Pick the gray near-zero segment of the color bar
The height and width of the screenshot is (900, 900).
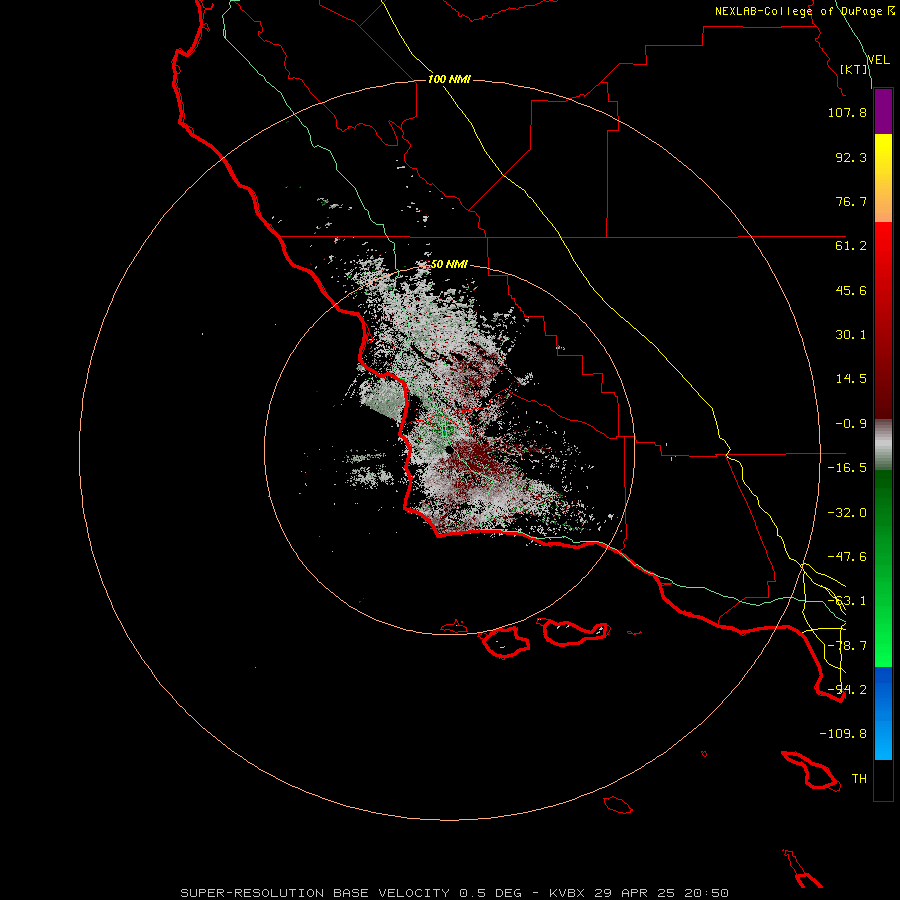point(883,445)
